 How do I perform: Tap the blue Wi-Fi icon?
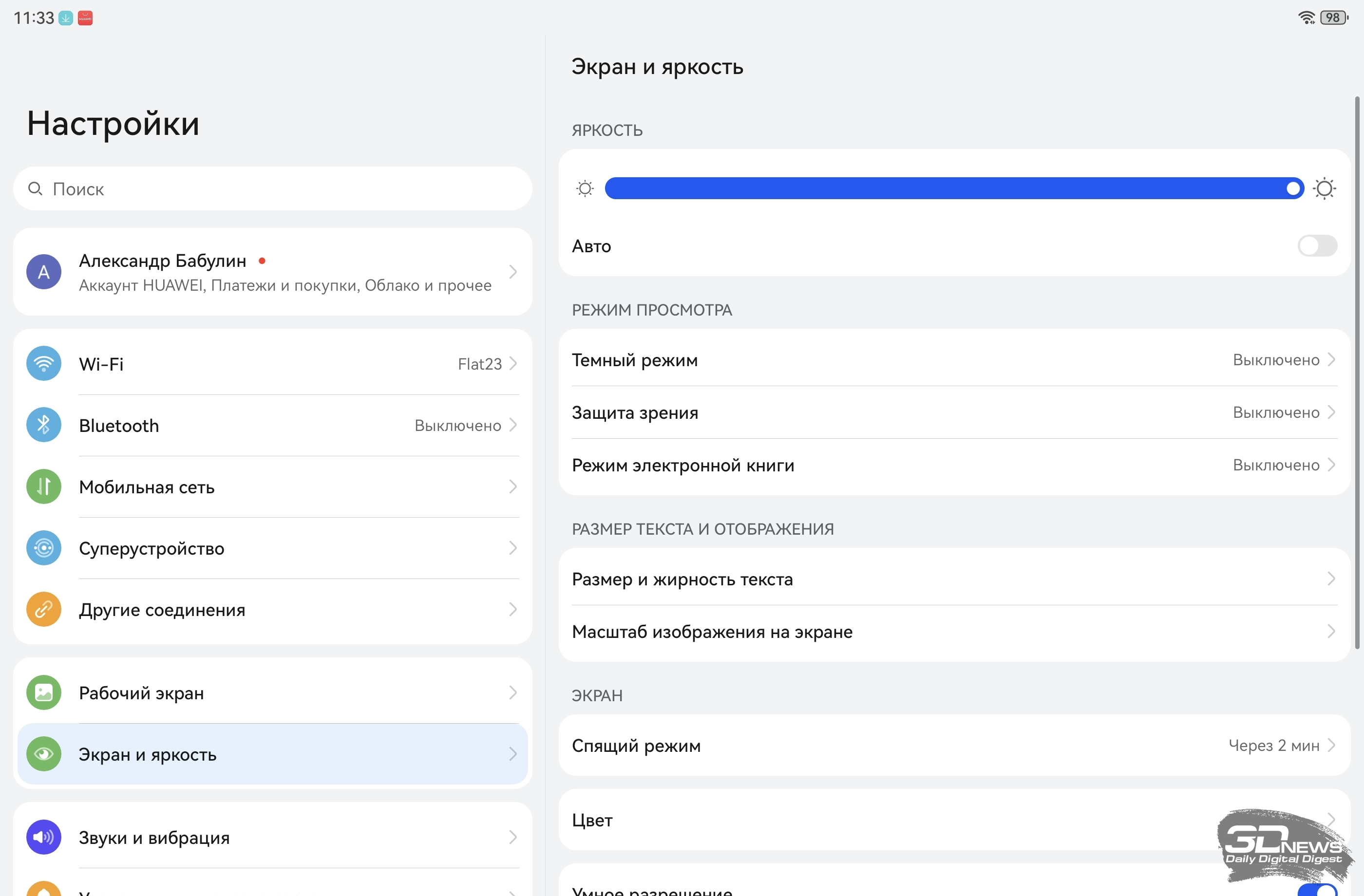pos(43,363)
